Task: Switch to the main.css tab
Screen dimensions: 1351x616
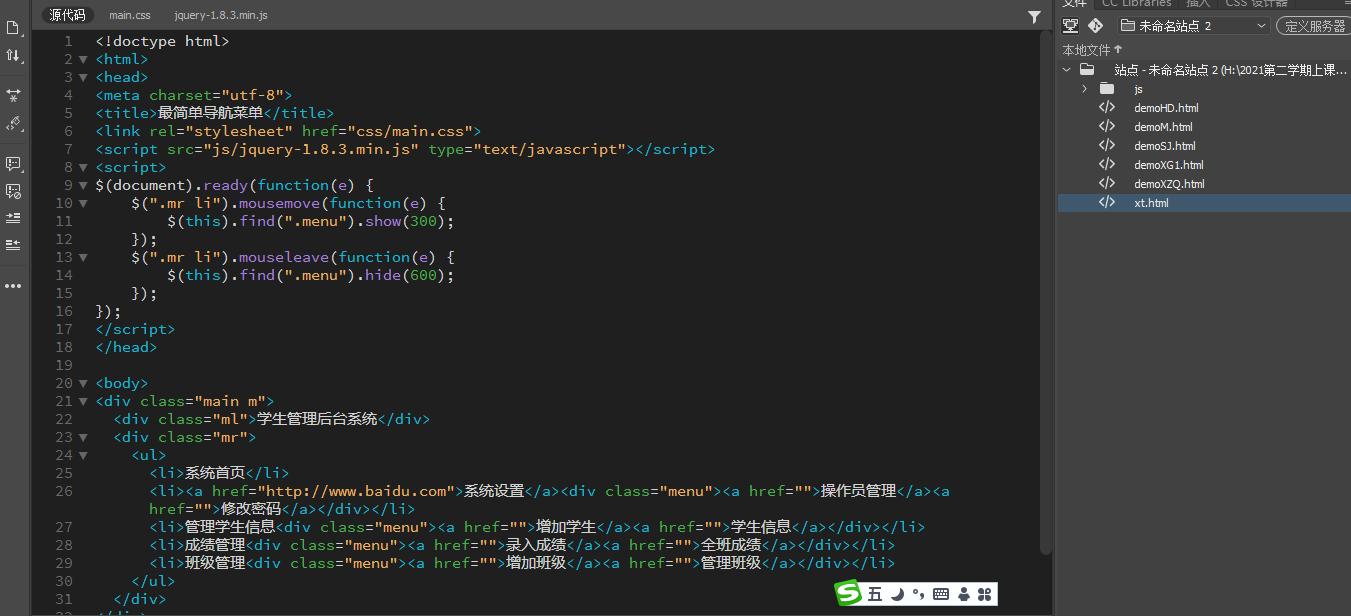Action: [130, 16]
